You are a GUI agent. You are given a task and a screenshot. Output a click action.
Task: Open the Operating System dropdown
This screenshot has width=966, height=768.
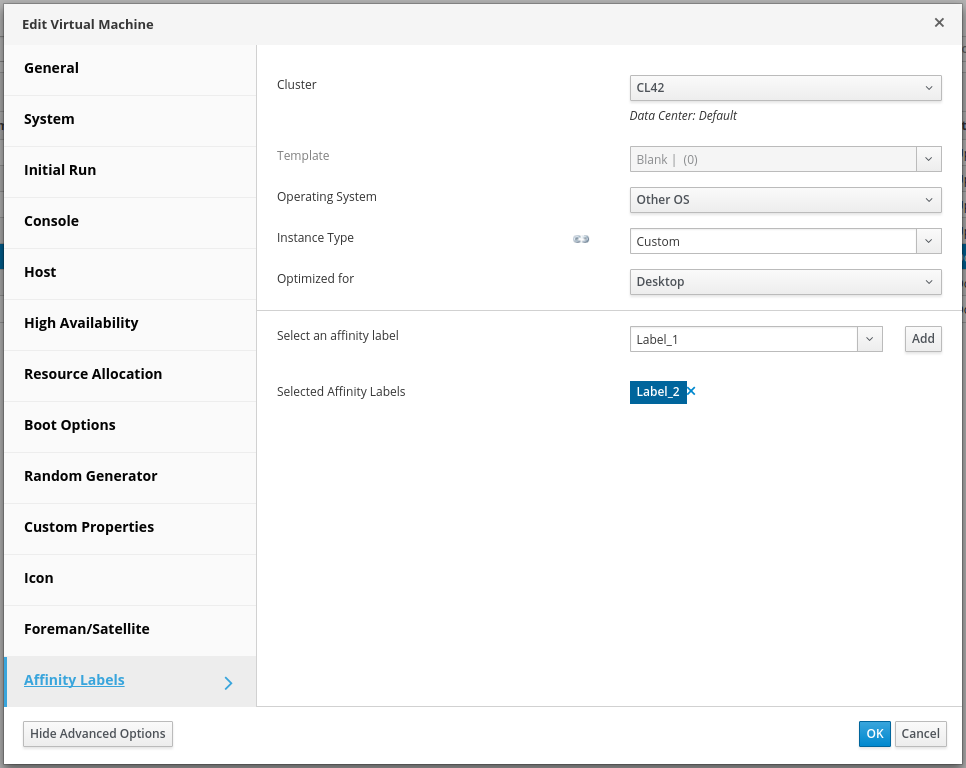(x=785, y=200)
